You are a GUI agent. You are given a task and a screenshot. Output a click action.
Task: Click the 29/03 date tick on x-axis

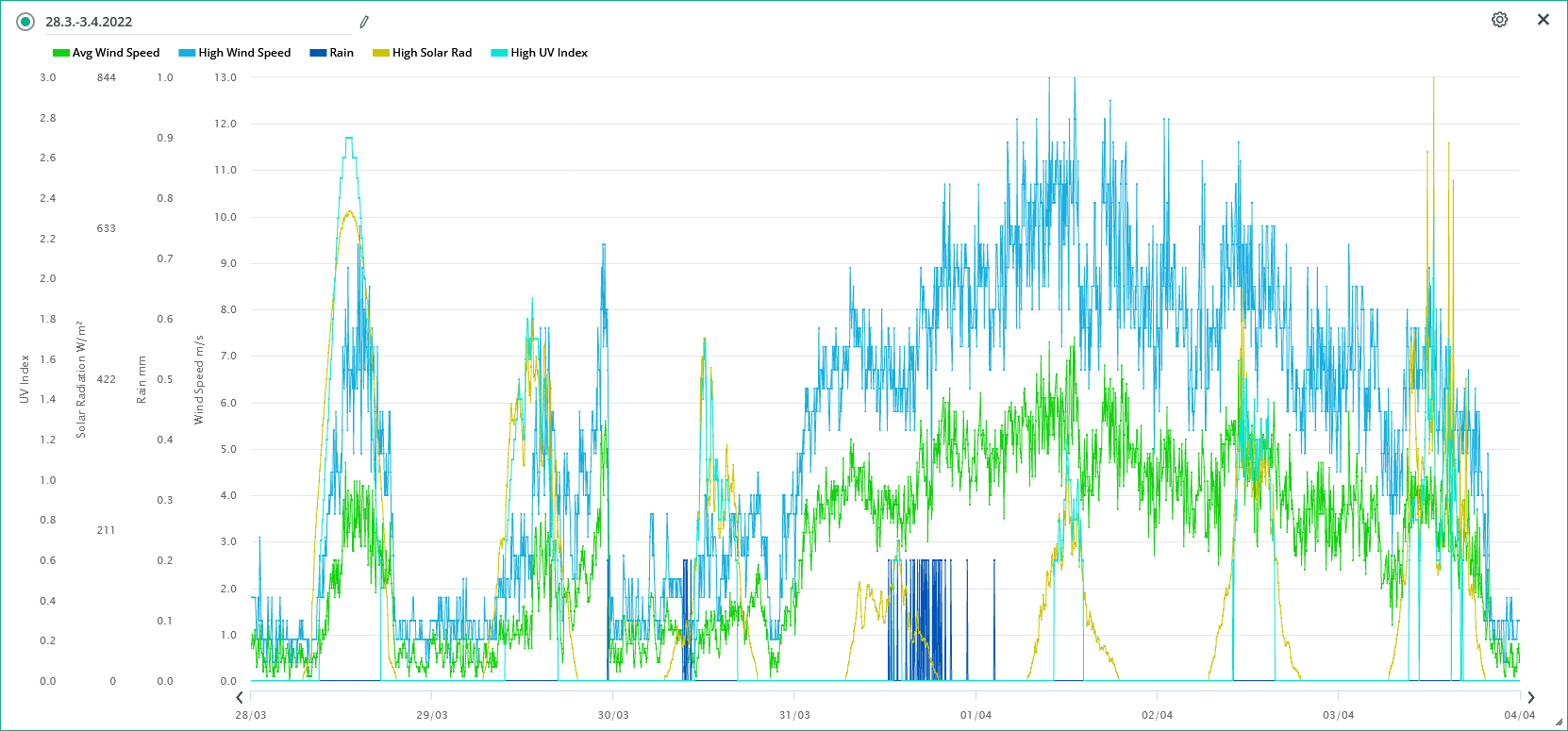point(432,715)
